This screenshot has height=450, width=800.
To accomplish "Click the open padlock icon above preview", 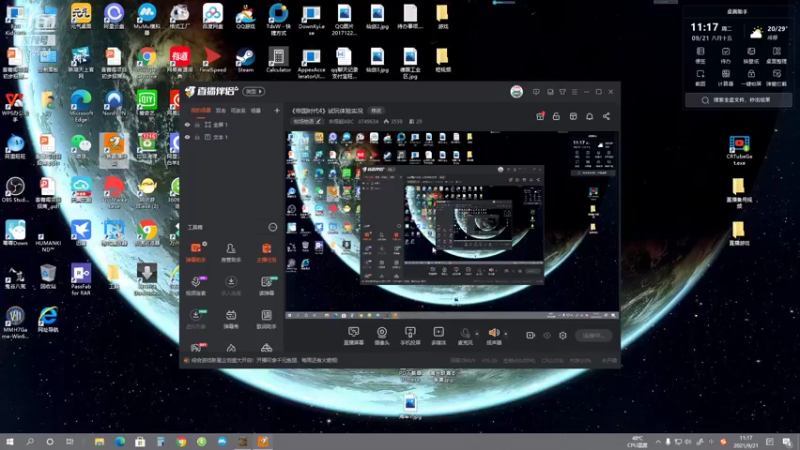I will [556, 116].
